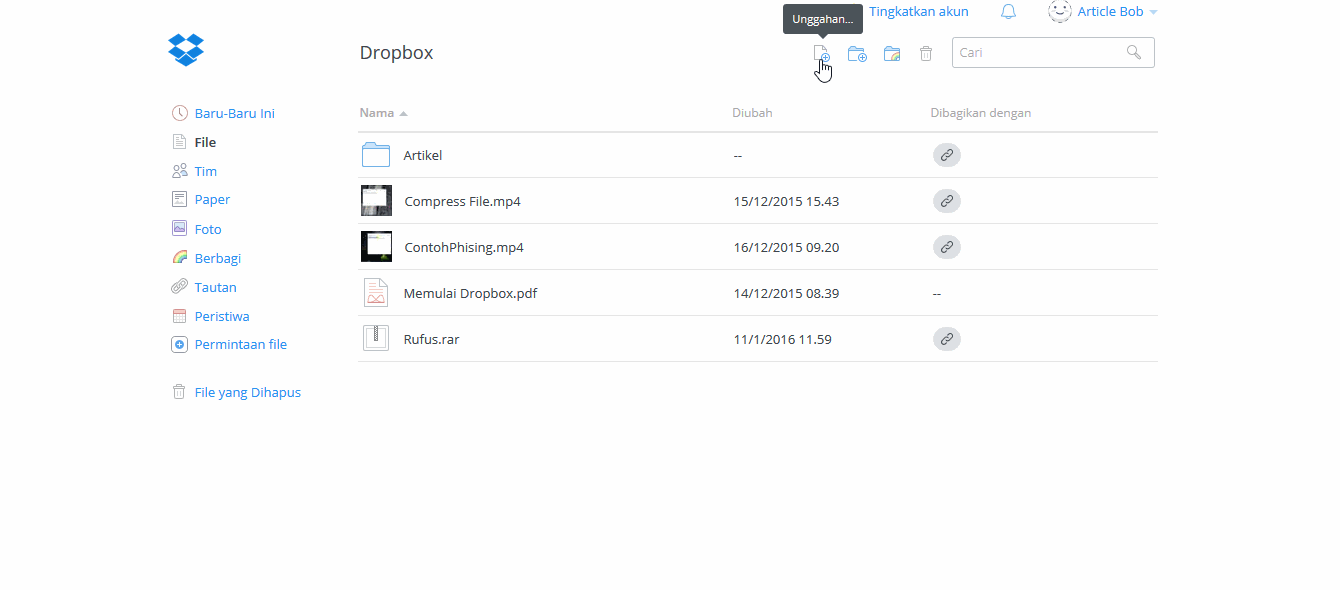Click the rainbow icon beside Berbagi
The width and height of the screenshot is (1340, 590).
click(x=179, y=258)
